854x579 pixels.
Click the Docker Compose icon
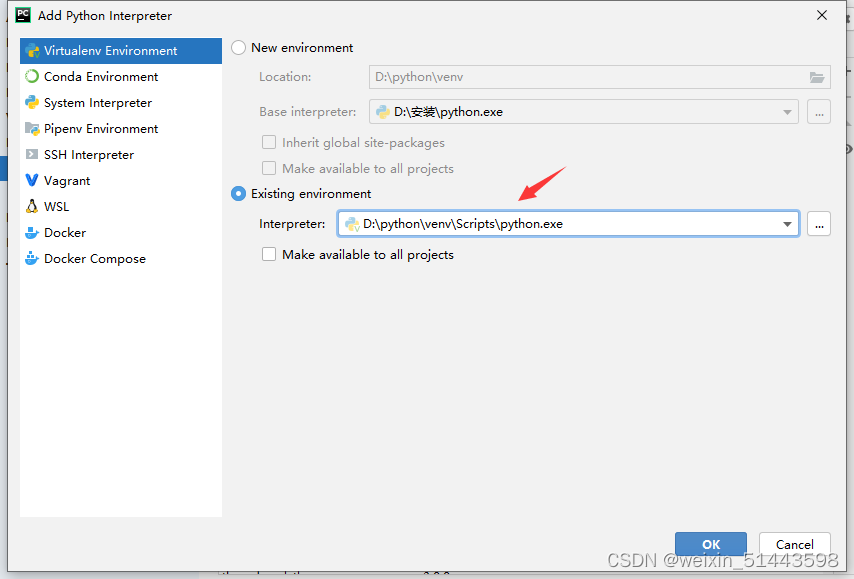pyautogui.click(x=32, y=258)
